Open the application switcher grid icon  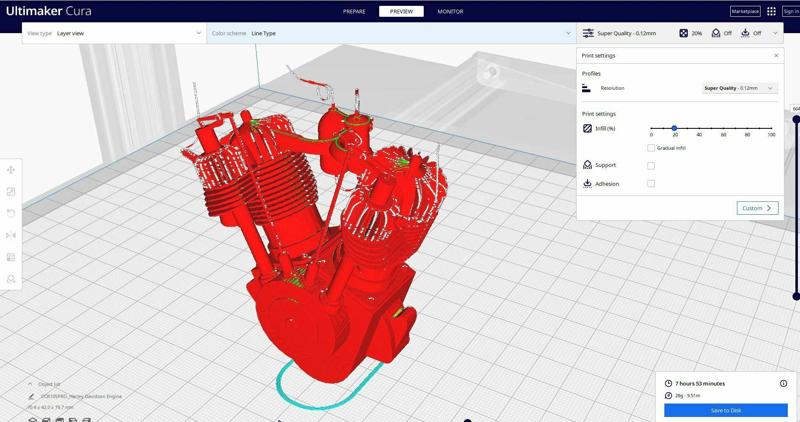[x=771, y=11]
